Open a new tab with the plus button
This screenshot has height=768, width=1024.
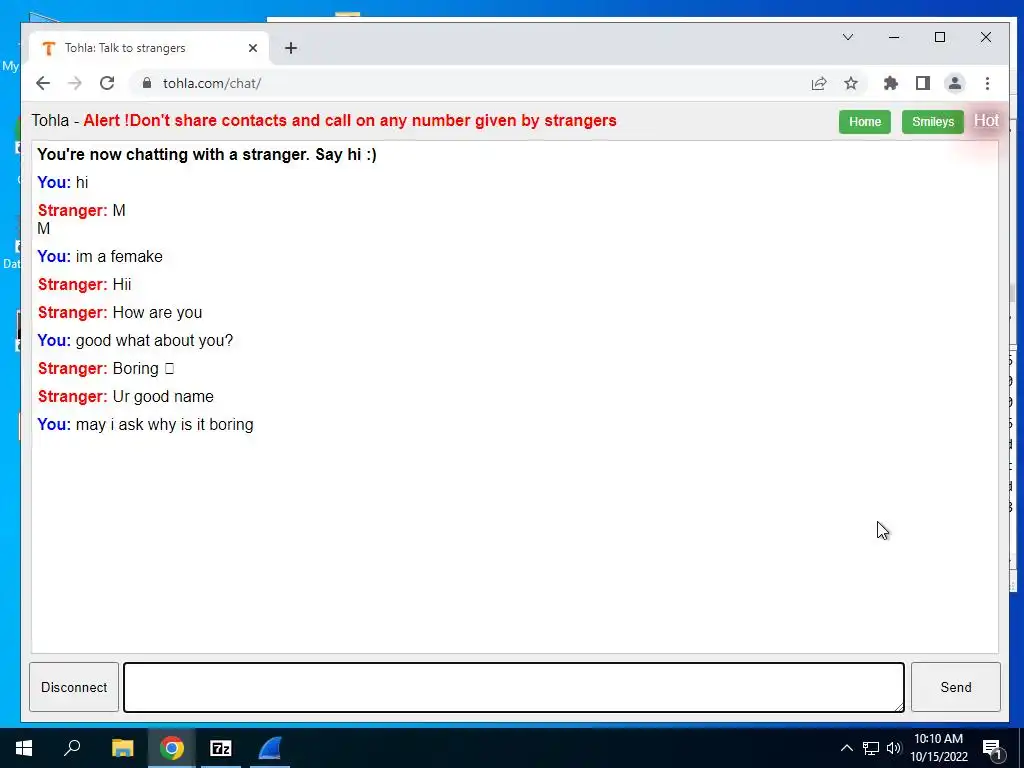pyautogui.click(x=291, y=48)
